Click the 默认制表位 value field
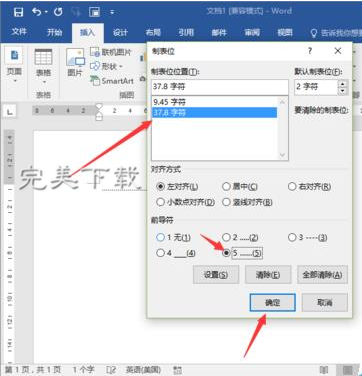Screen dimensions: 362x376 [316, 87]
